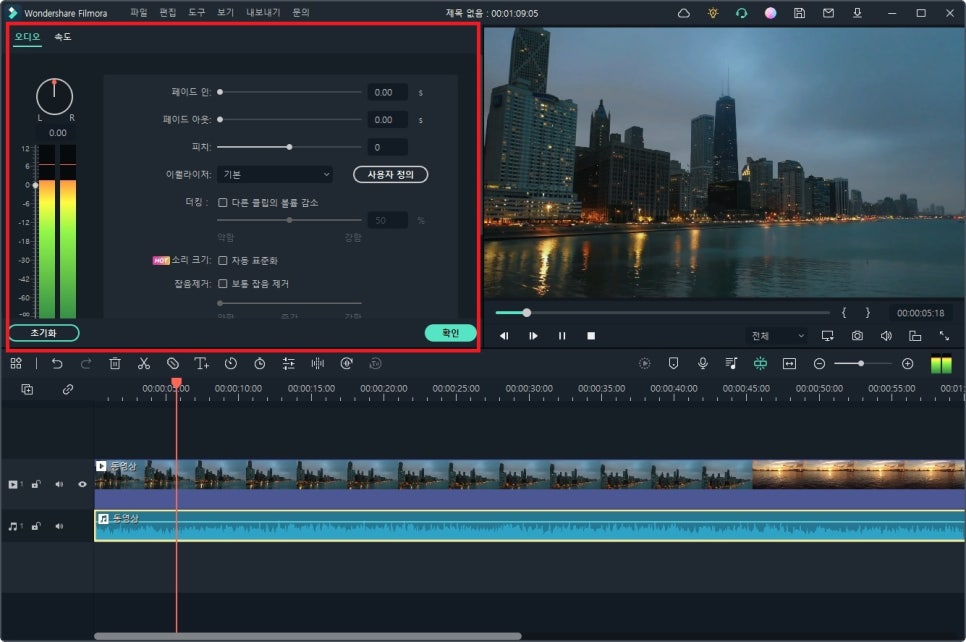The image size is (966, 642).
Task: Take a snapshot with the camera icon
Action: coord(857,336)
